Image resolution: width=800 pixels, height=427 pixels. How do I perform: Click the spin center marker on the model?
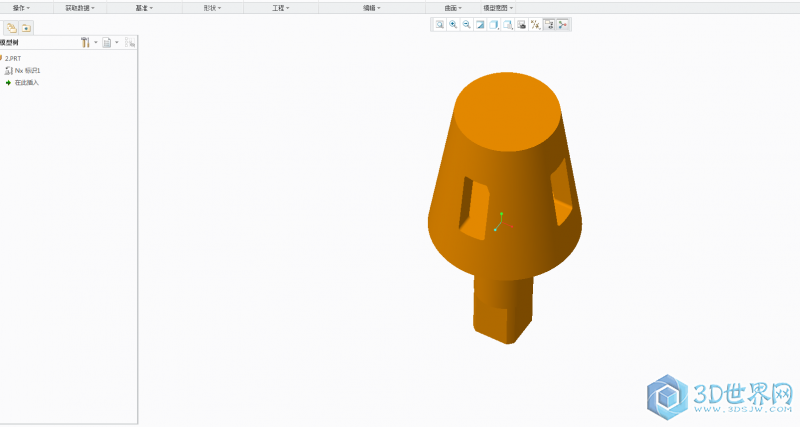click(x=502, y=222)
